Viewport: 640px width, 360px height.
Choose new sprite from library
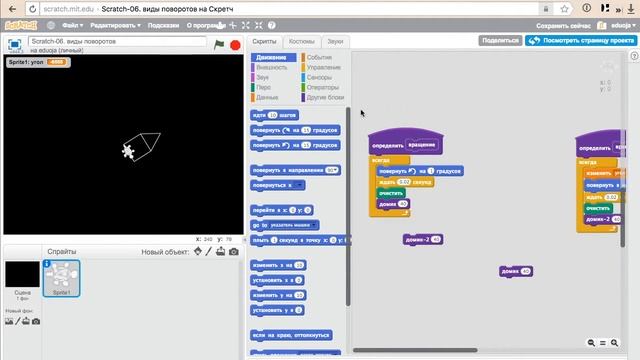click(x=198, y=251)
